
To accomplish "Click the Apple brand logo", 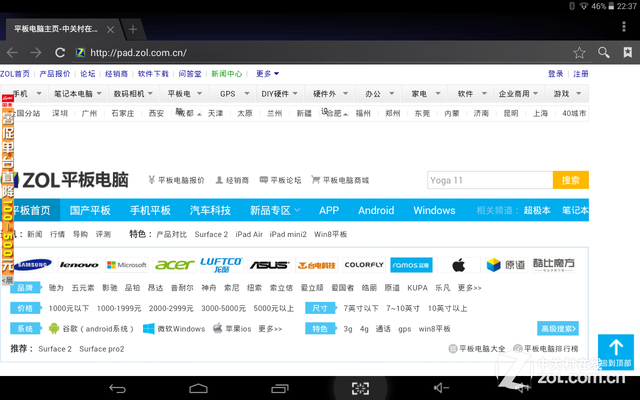I will pos(459,265).
